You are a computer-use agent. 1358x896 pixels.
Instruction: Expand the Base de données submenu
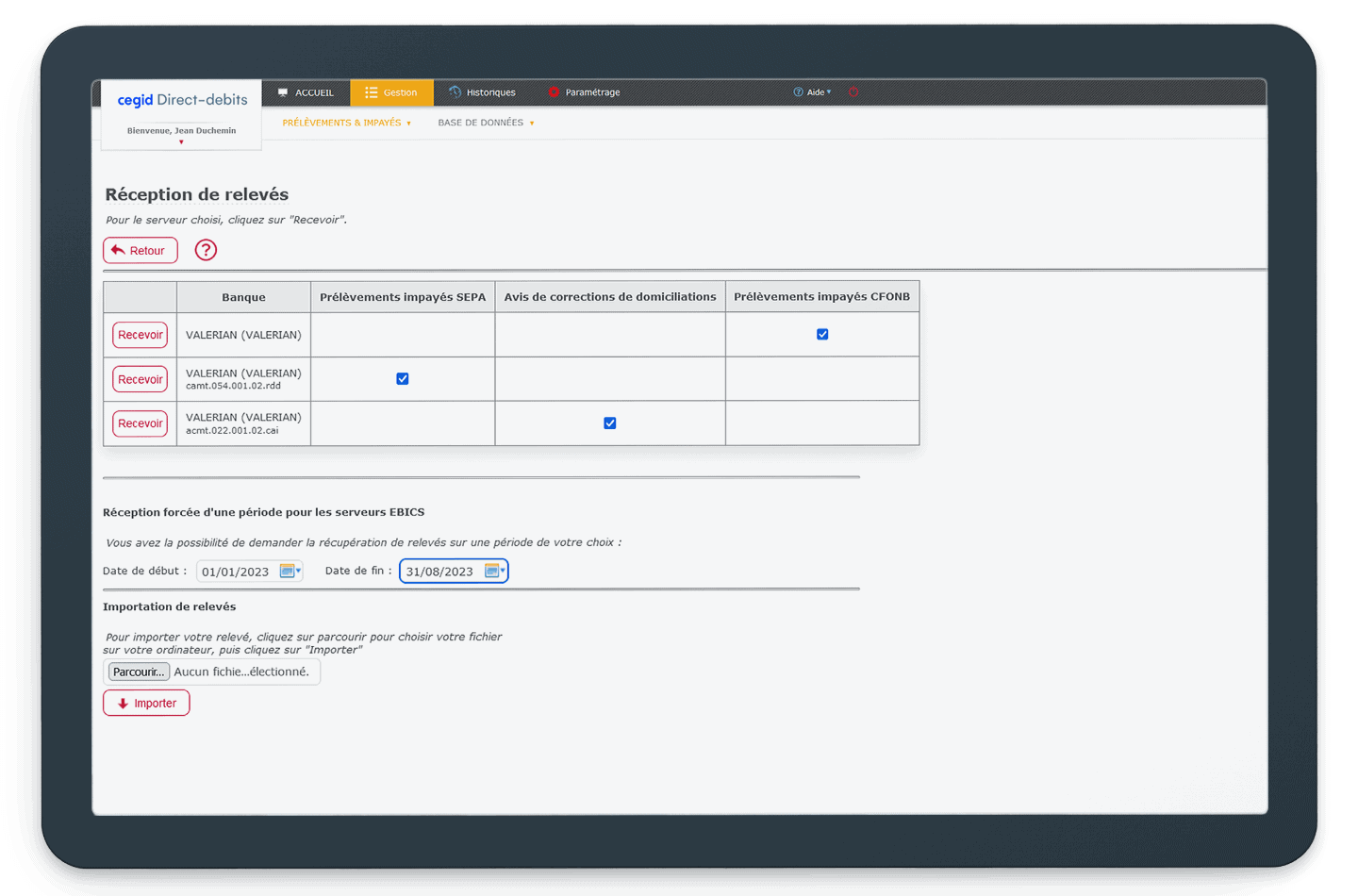pyautogui.click(x=486, y=123)
